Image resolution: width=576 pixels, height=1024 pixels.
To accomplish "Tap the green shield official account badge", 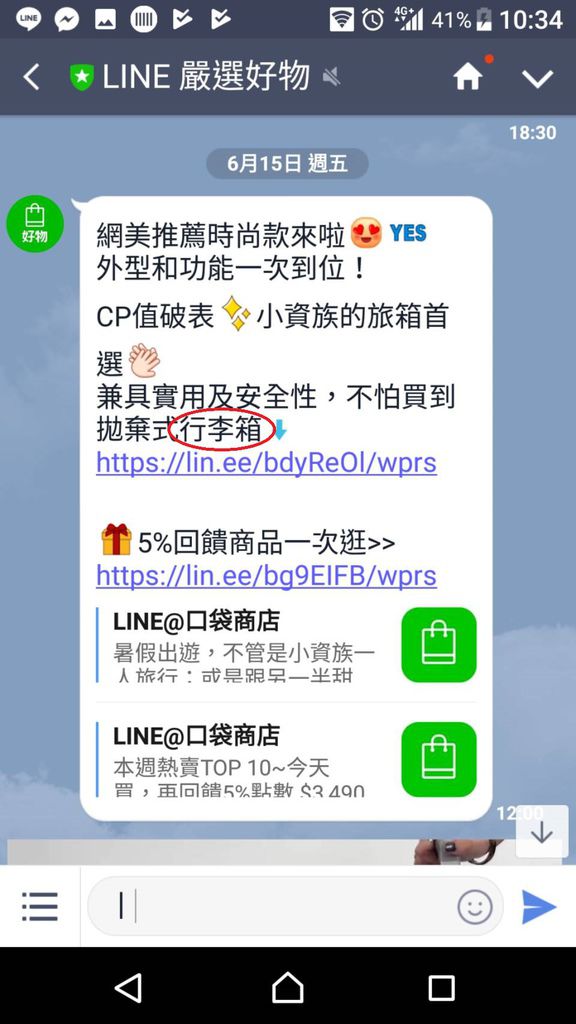I will tap(82, 77).
